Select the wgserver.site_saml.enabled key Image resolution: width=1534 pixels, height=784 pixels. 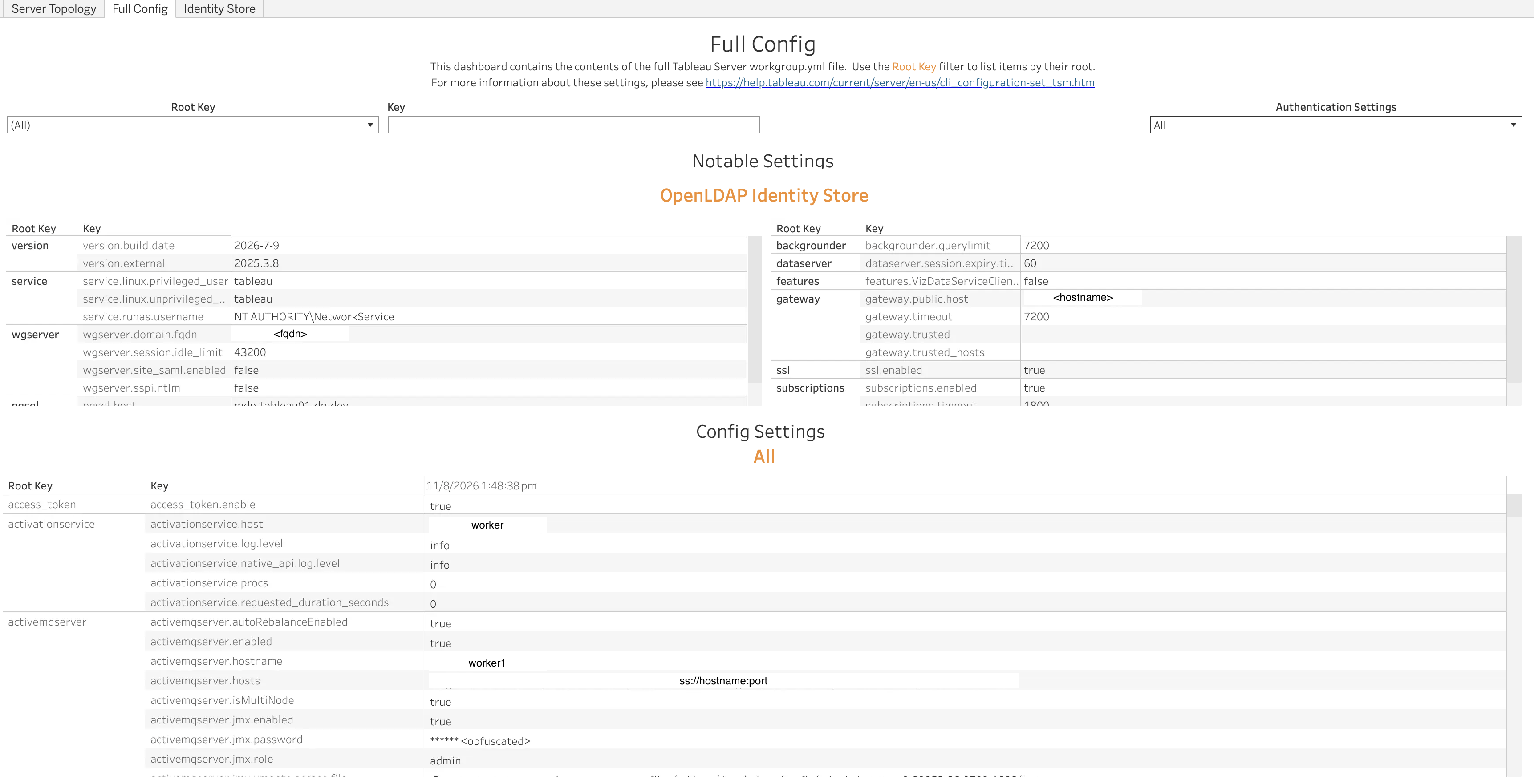click(x=154, y=370)
